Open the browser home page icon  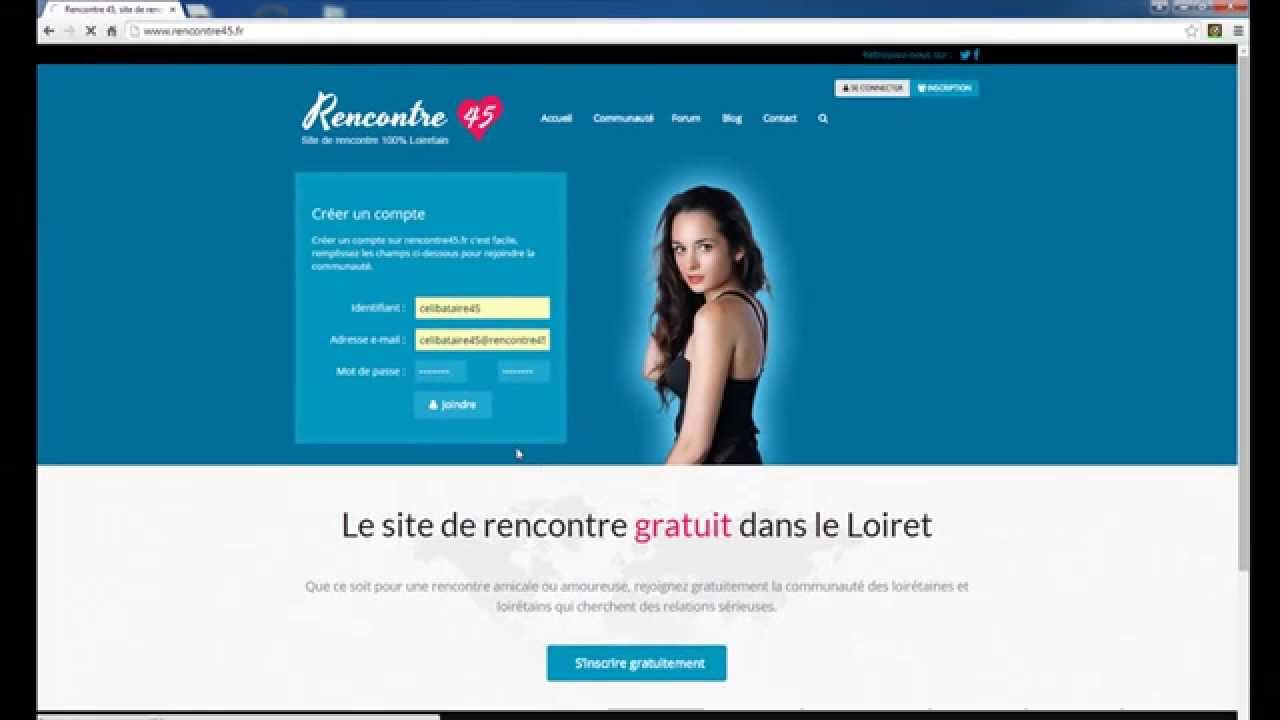111,31
